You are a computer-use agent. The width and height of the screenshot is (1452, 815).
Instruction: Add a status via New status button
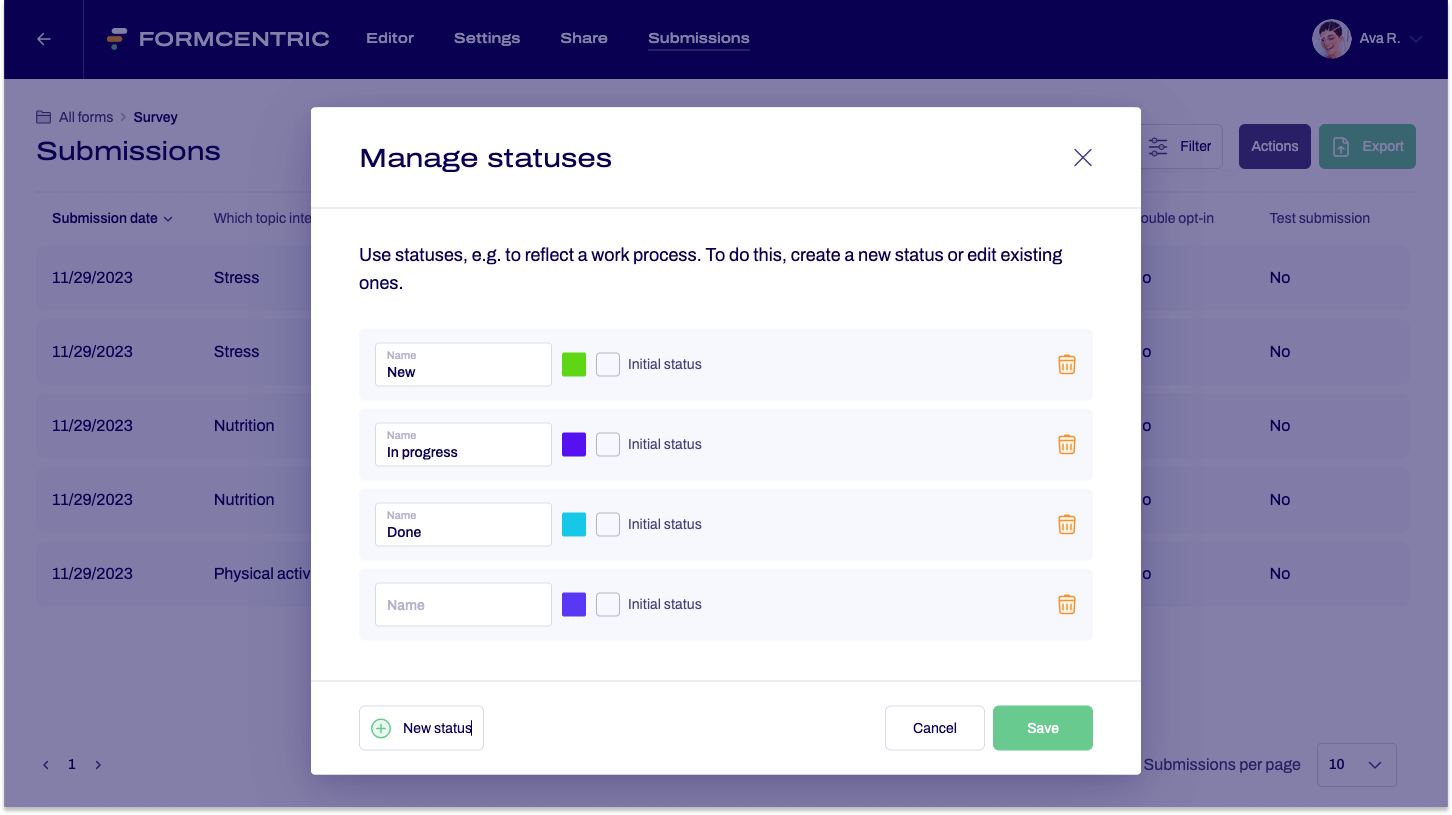[x=421, y=728]
